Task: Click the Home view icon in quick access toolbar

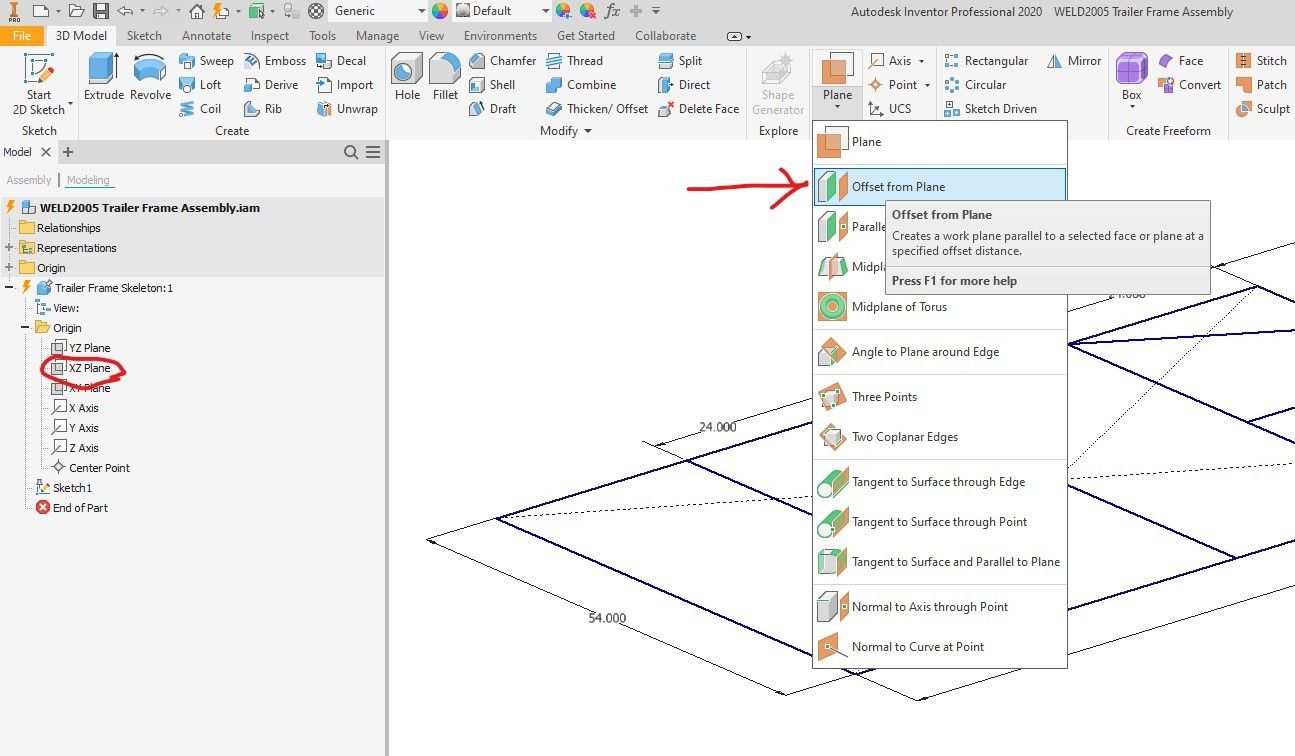Action: pos(197,11)
